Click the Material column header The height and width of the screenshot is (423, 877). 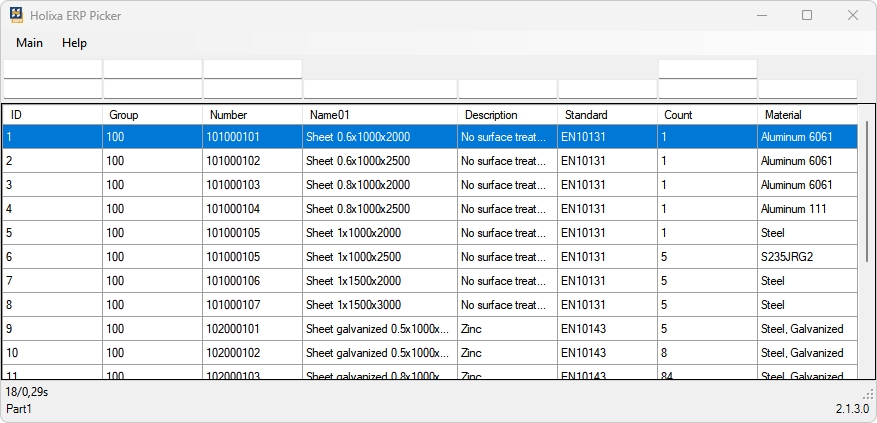pos(807,115)
